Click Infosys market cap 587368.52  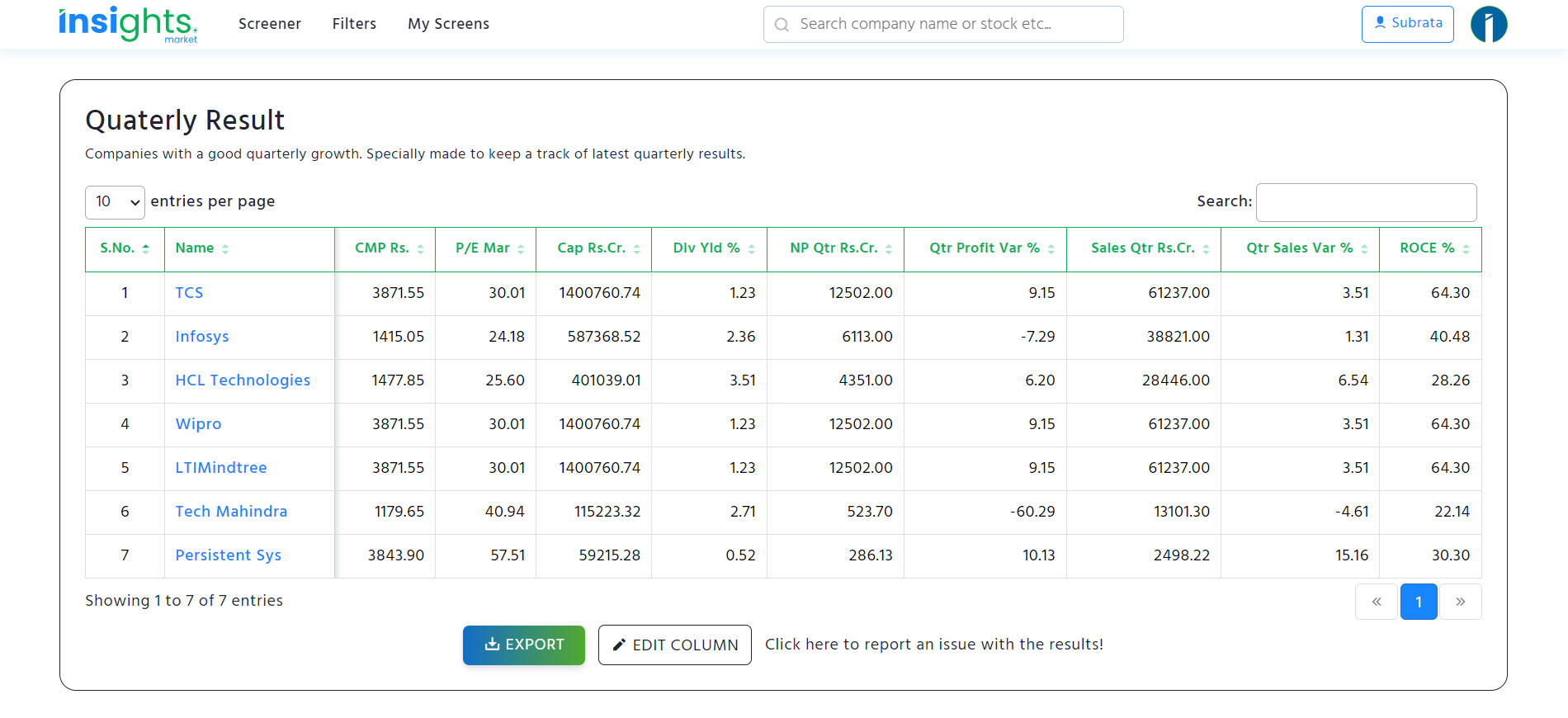[x=604, y=337]
